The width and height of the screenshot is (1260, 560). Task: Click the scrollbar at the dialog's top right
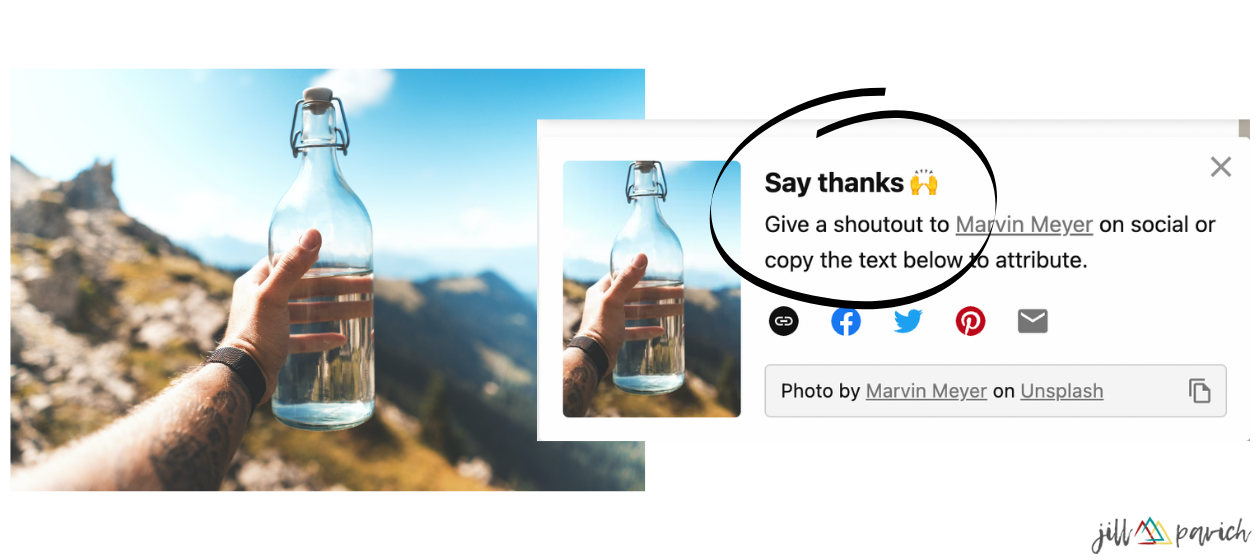1244,130
